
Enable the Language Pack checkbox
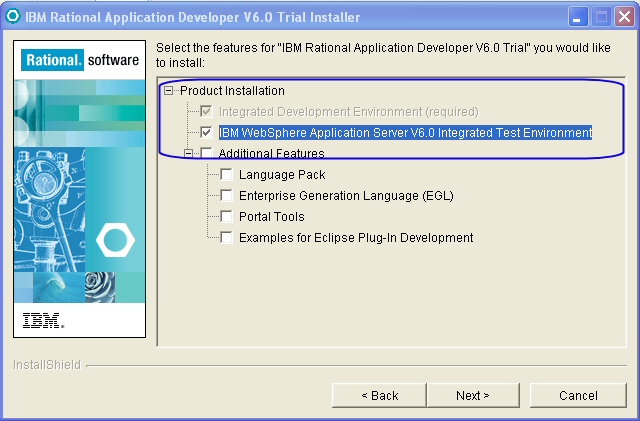[x=226, y=174]
